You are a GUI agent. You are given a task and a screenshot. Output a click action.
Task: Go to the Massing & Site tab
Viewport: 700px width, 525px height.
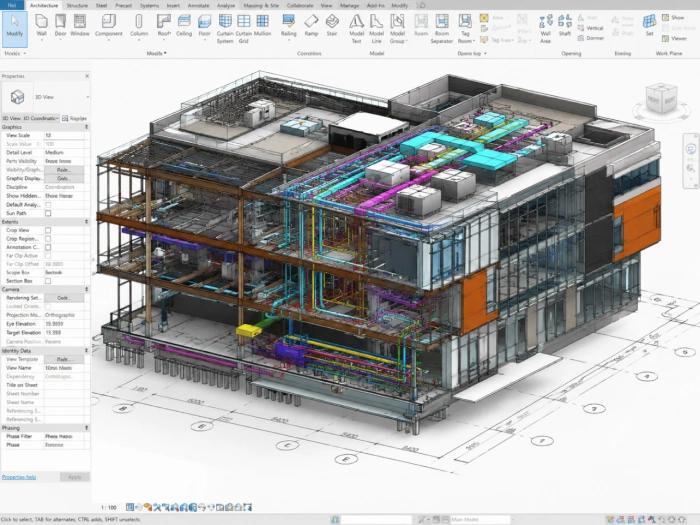click(x=263, y=5)
